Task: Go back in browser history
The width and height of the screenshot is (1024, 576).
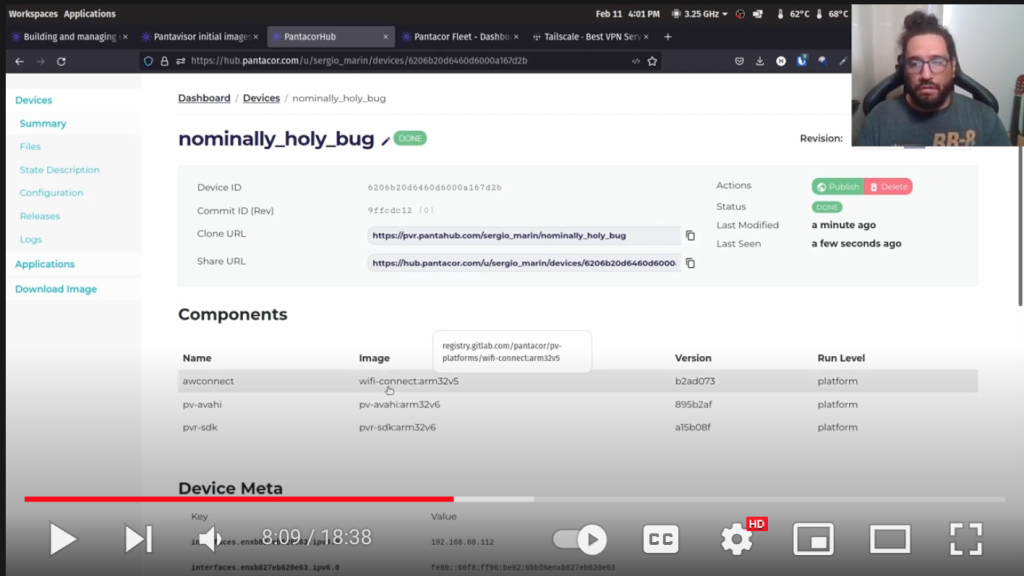Action: tap(20, 61)
